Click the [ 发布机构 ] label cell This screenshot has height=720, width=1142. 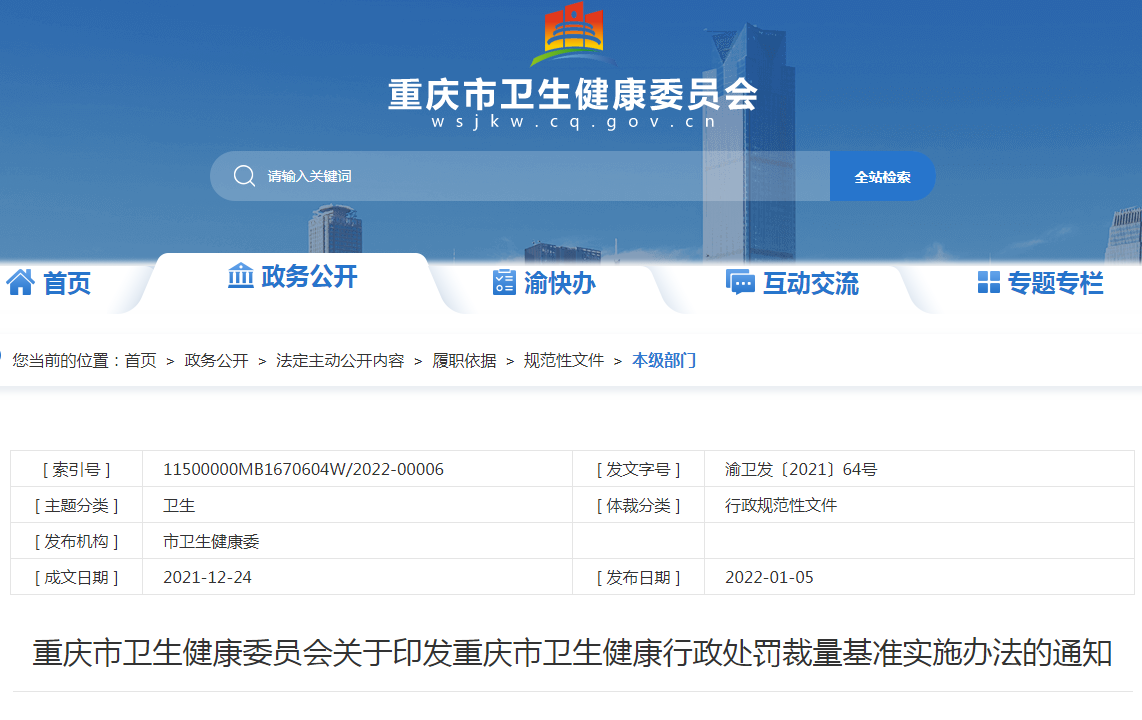(76, 542)
